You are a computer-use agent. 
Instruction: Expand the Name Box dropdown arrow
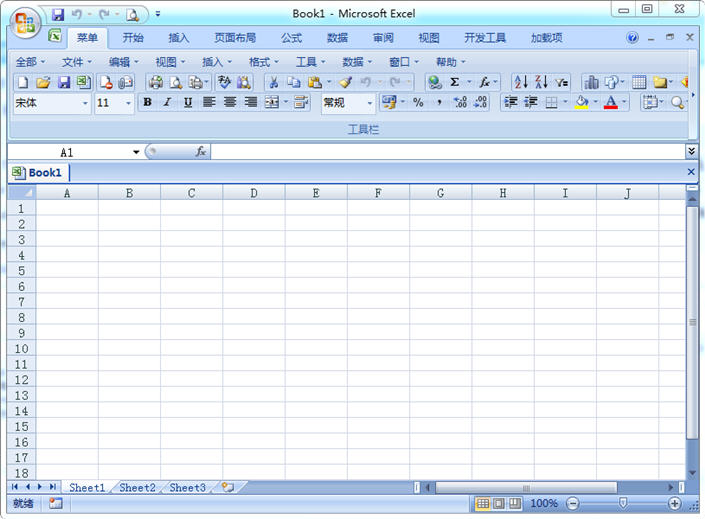tap(137, 152)
